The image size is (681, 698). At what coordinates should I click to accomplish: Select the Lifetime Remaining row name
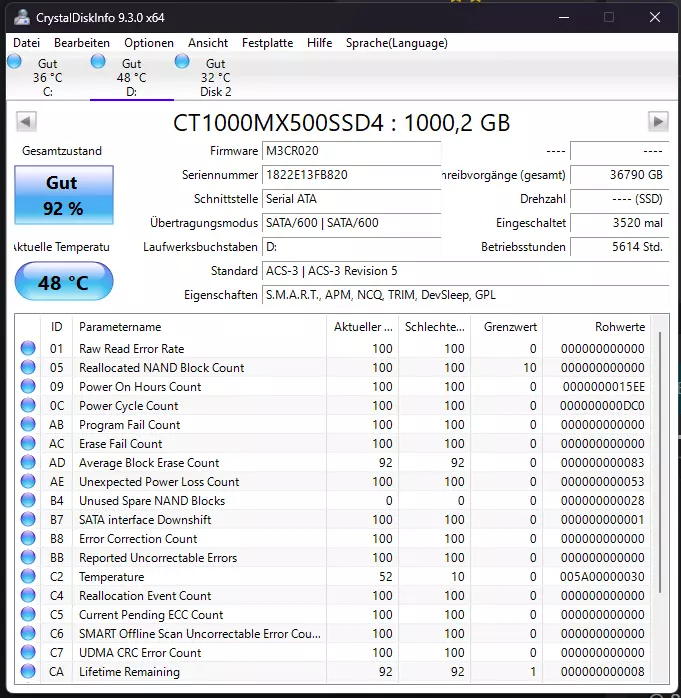pyautogui.click(x=129, y=671)
